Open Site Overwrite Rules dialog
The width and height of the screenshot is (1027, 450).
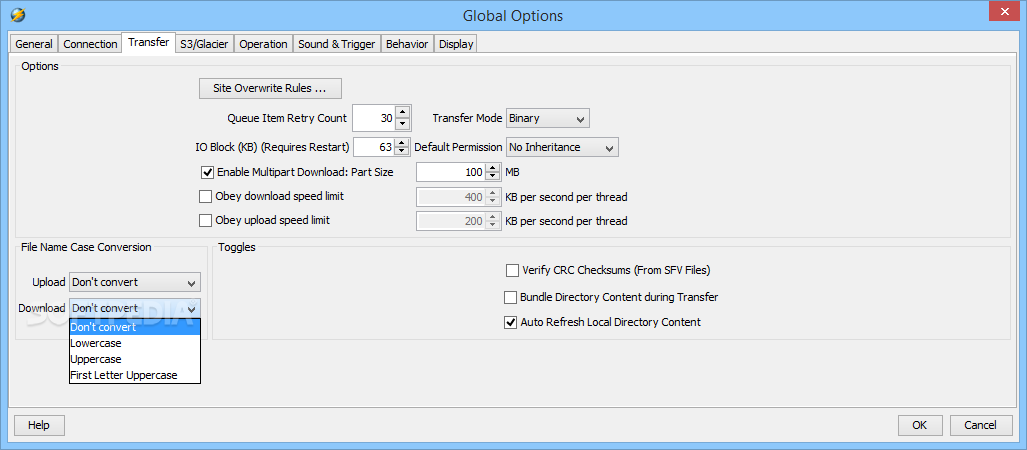(270, 88)
